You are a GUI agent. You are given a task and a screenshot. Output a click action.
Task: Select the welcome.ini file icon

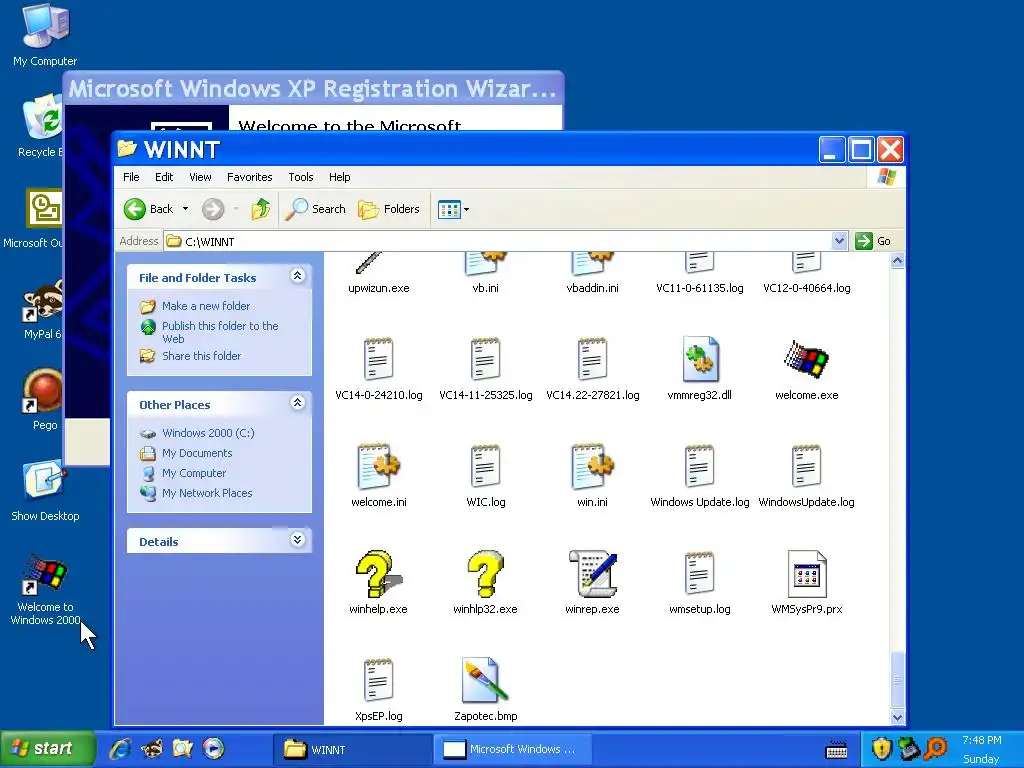tap(378, 466)
